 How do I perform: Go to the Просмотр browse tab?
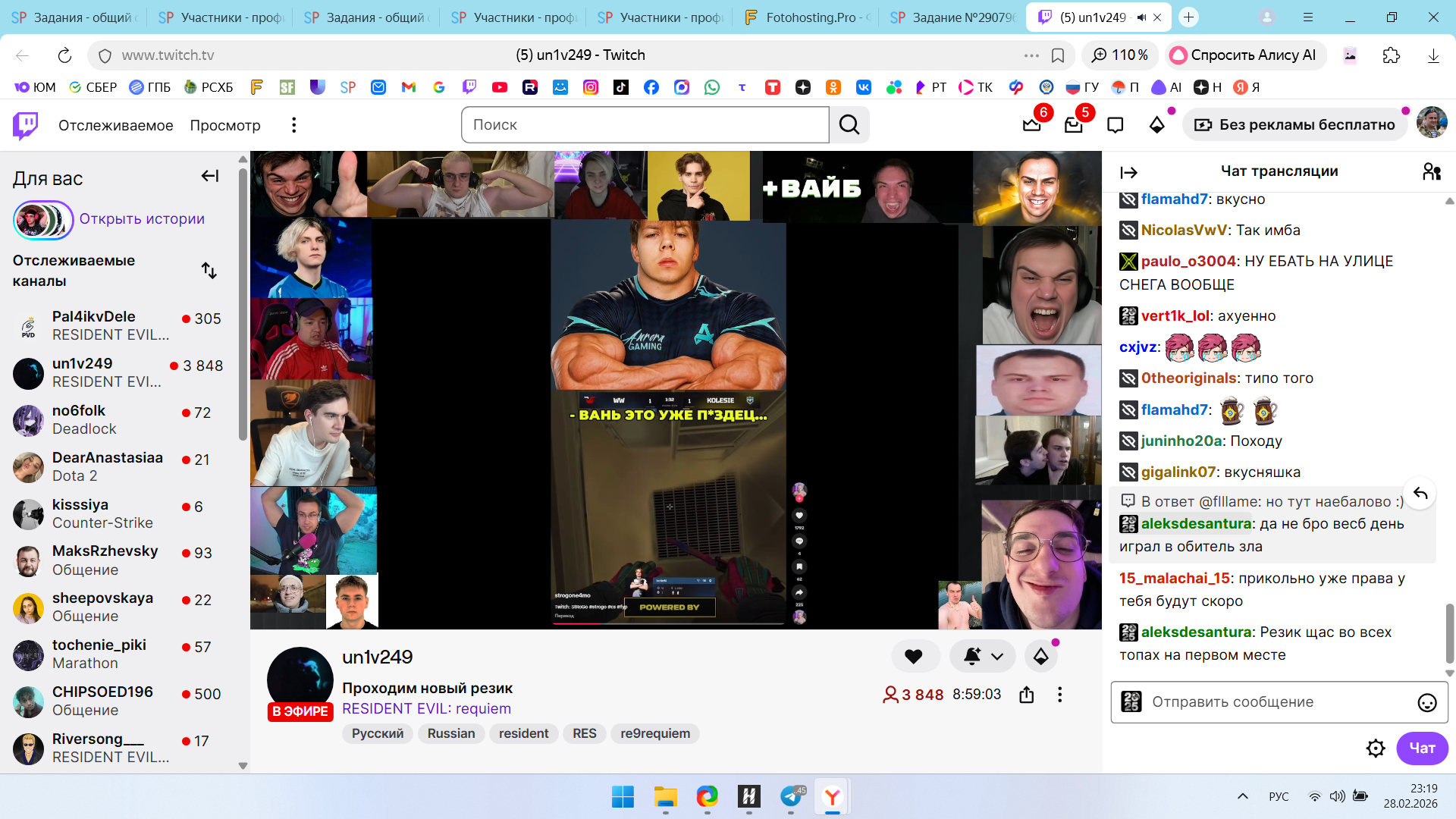(225, 125)
